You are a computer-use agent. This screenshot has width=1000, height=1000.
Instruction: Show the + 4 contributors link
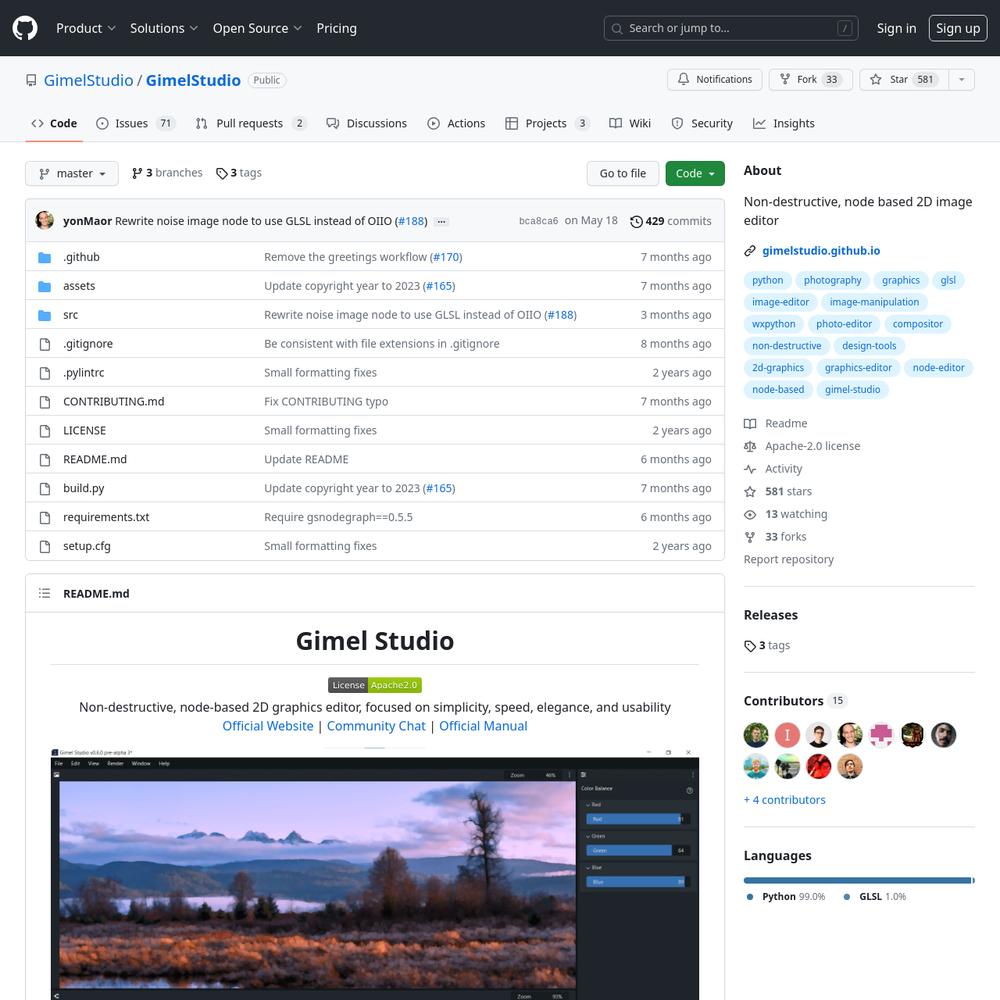click(784, 800)
